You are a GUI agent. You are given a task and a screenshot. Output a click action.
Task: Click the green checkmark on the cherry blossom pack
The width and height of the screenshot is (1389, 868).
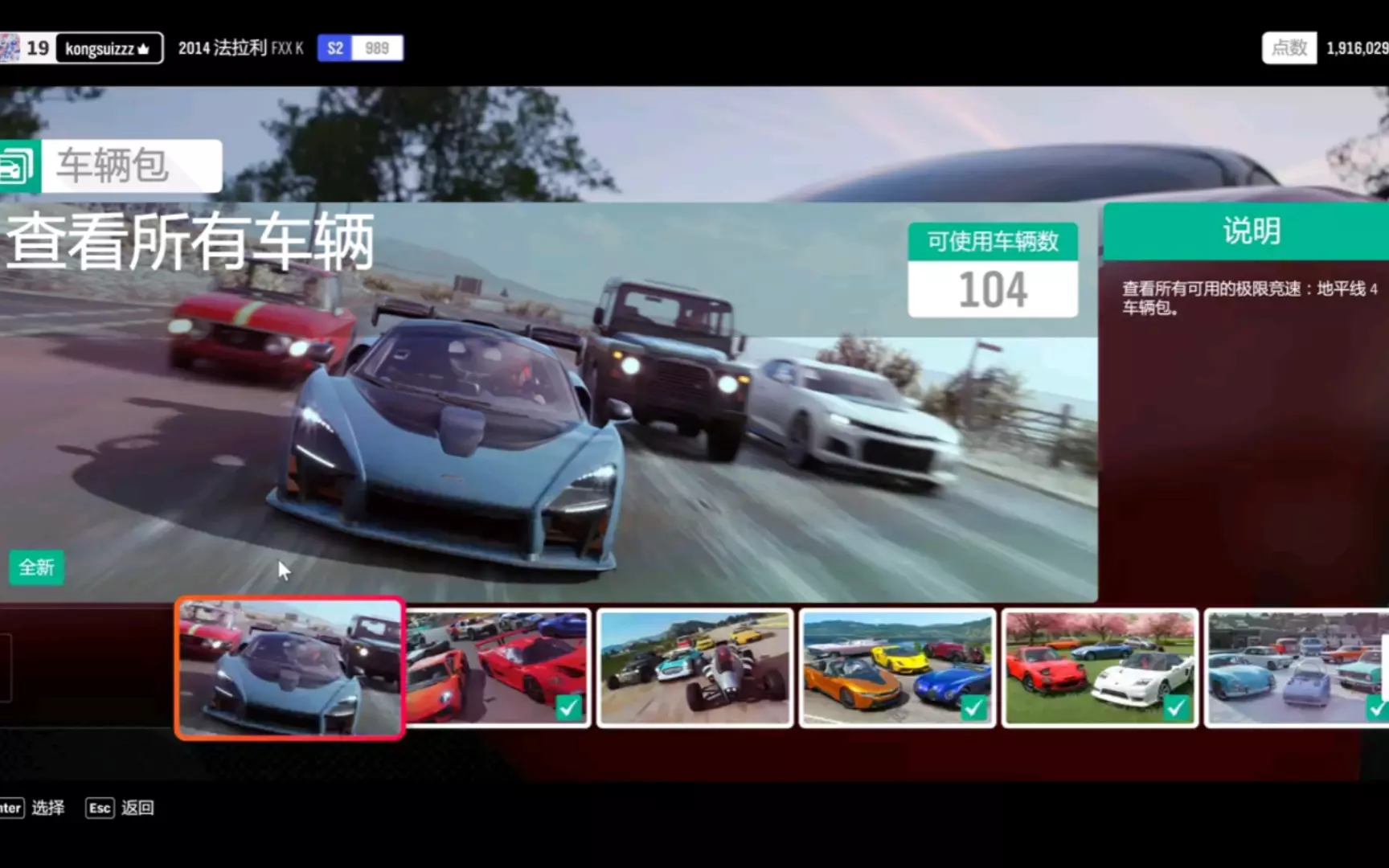pos(1176,707)
